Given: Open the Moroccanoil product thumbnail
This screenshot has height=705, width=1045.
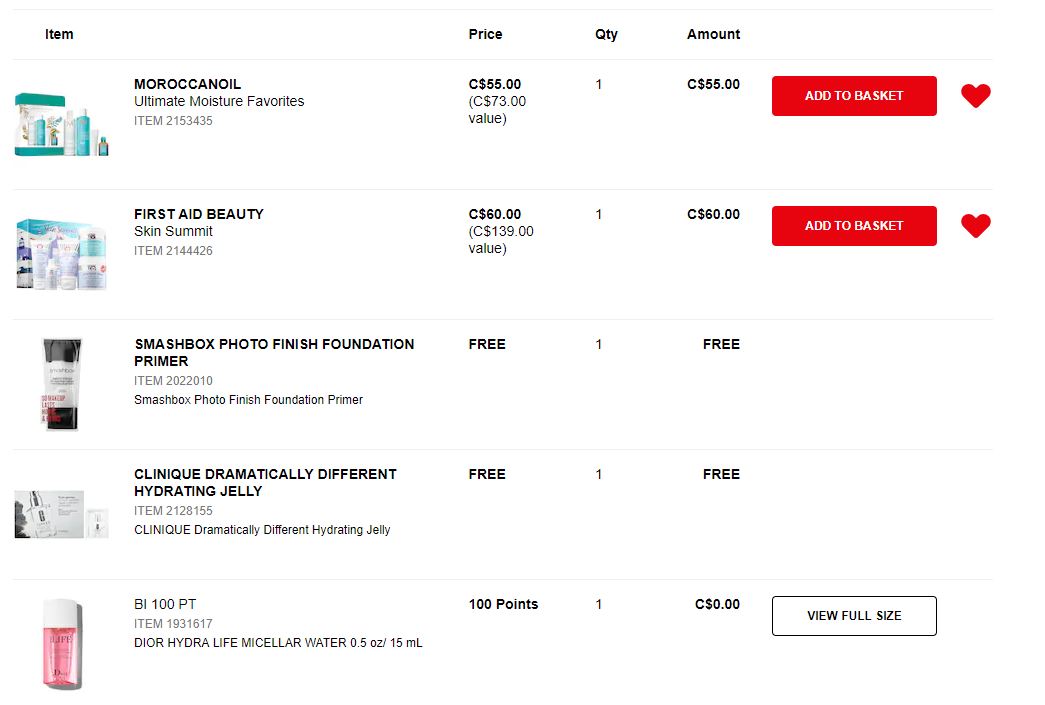Looking at the screenshot, I should tap(61, 125).
